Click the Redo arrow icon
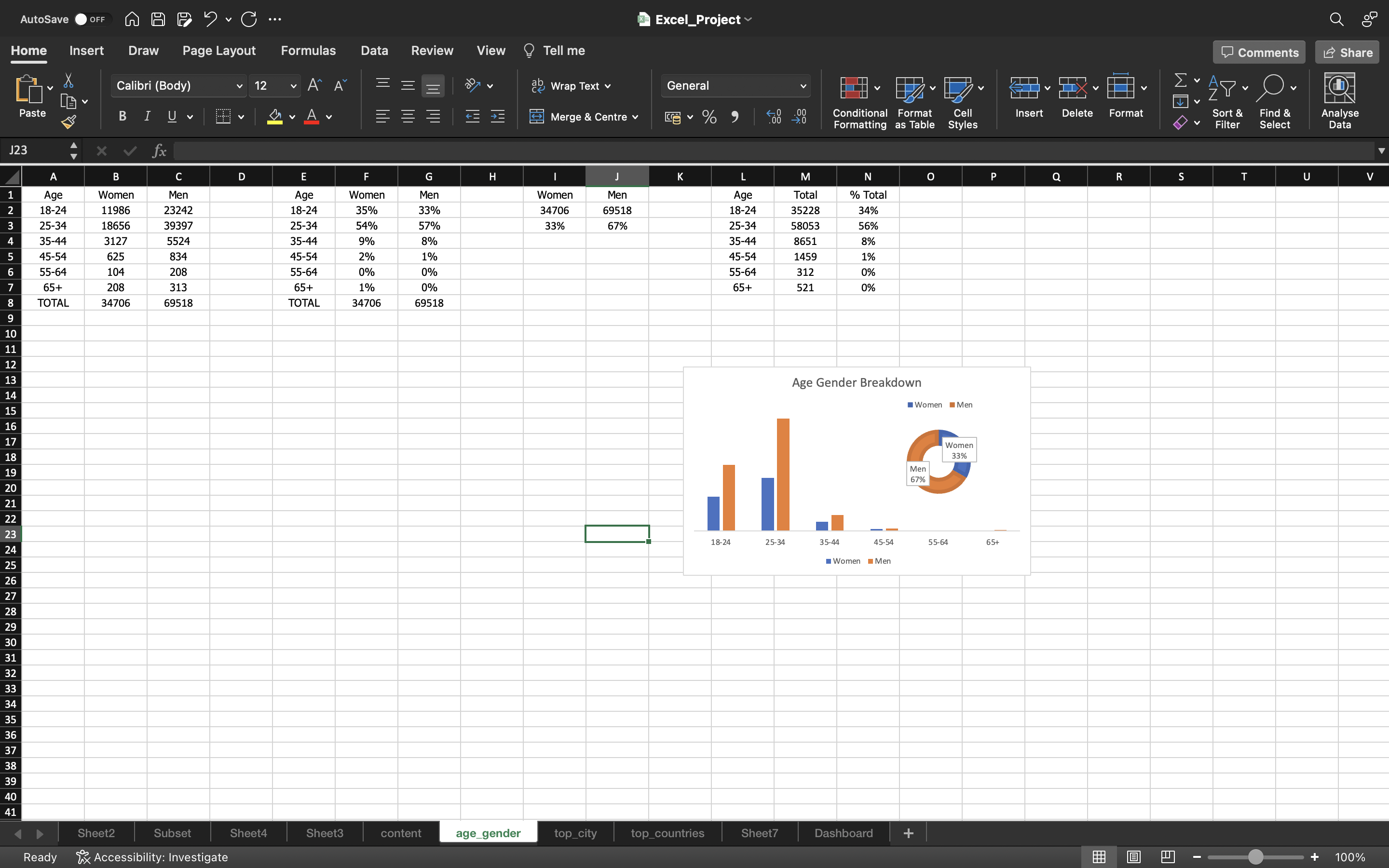1389x868 pixels. (248, 19)
